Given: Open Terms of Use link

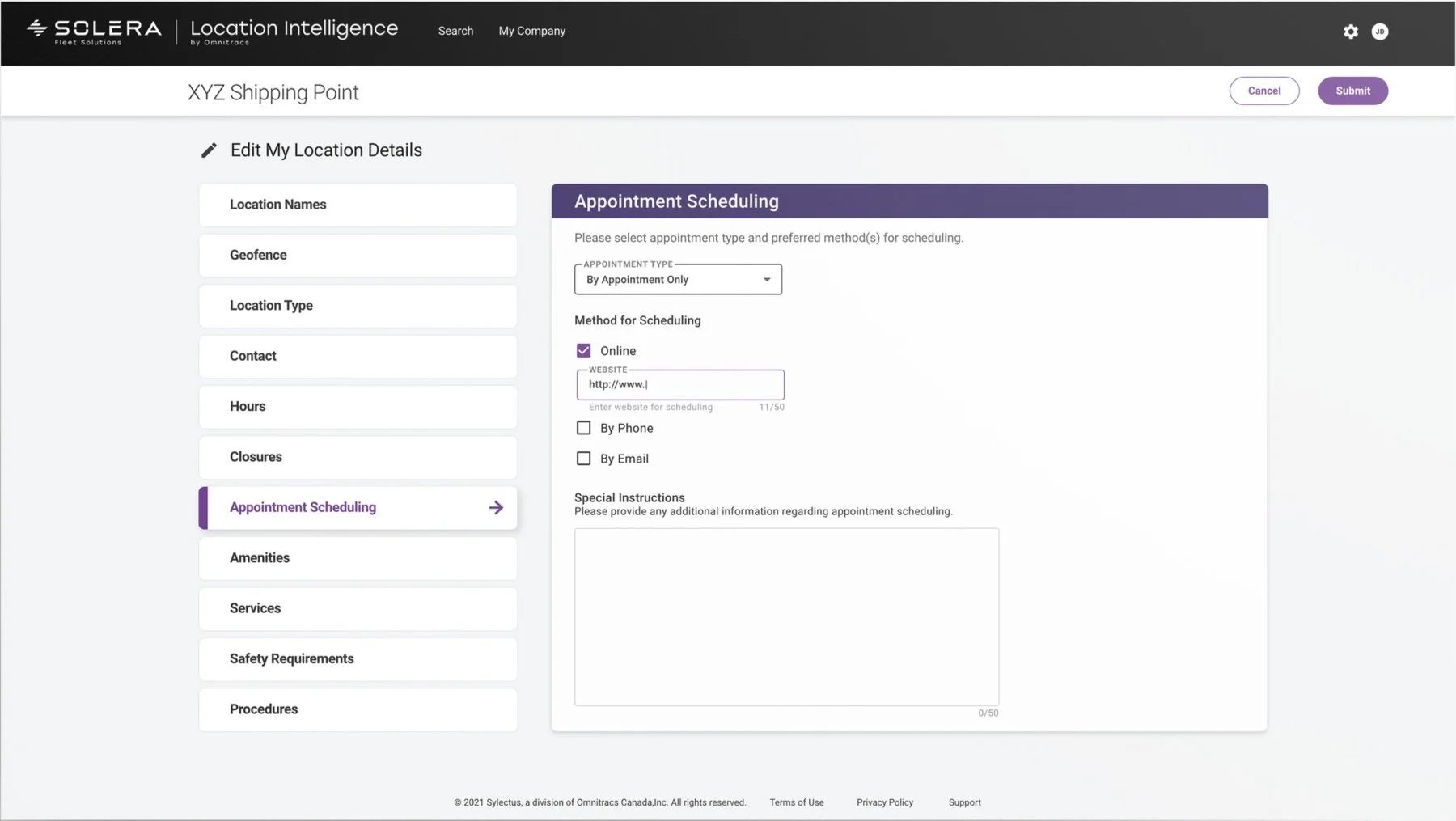Looking at the screenshot, I should [x=797, y=802].
